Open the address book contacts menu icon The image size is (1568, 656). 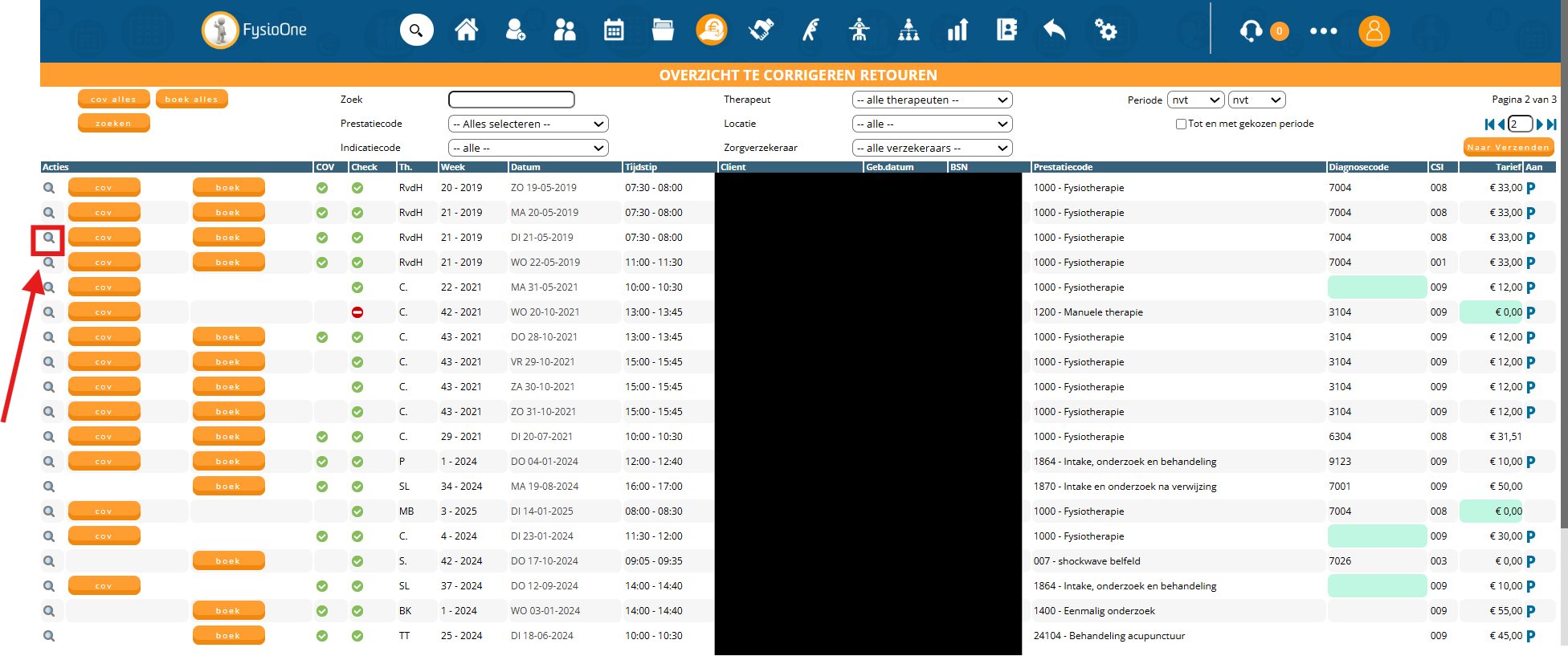(1007, 31)
